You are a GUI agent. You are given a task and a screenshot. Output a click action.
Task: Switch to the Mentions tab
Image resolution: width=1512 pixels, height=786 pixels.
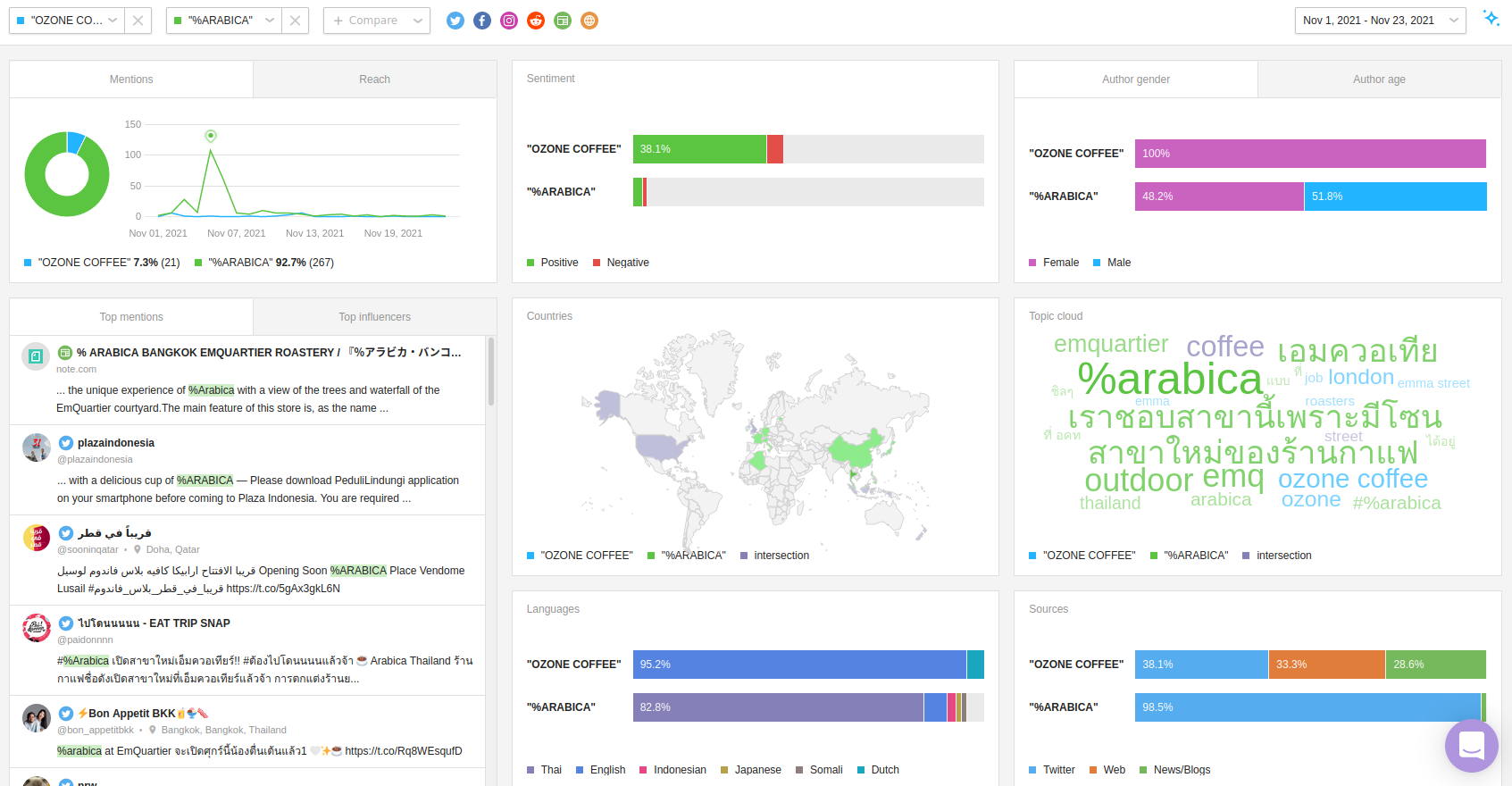click(131, 79)
